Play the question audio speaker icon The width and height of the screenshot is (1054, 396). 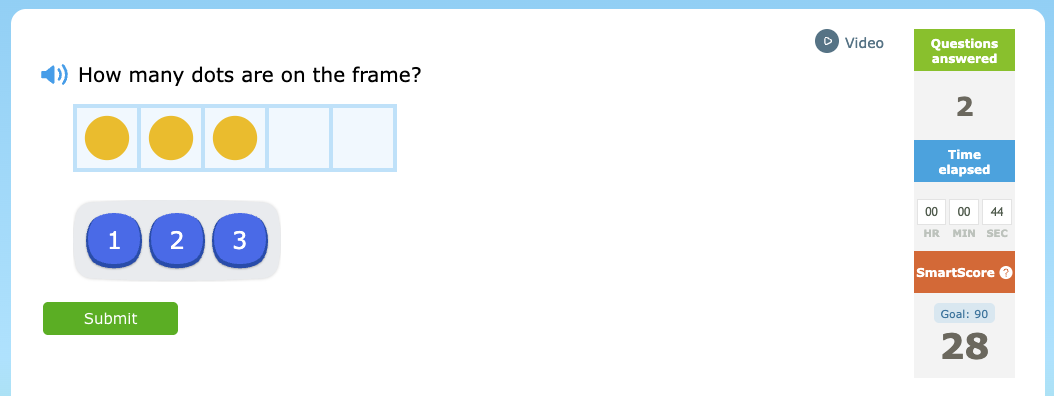(54, 75)
